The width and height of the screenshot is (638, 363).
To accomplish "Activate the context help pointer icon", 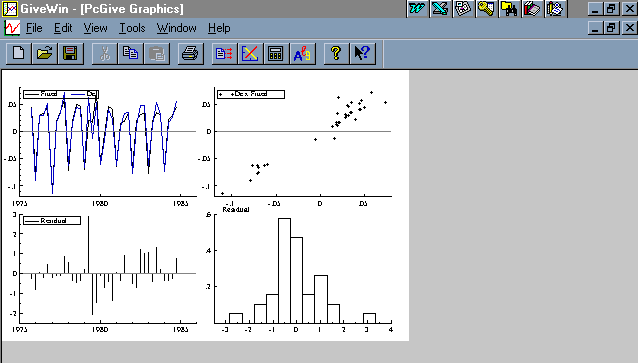I will coord(362,53).
